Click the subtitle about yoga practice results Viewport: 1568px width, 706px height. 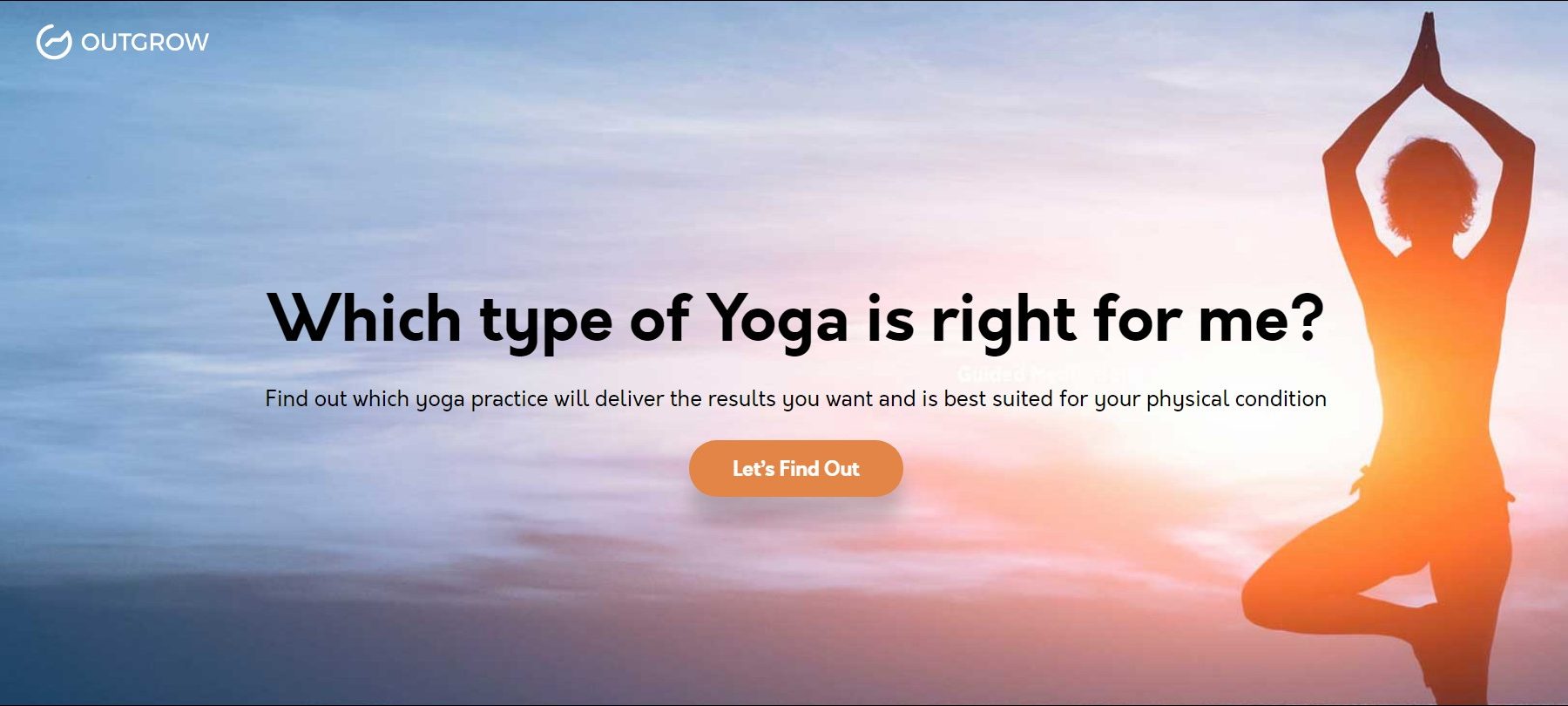(x=795, y=399)
